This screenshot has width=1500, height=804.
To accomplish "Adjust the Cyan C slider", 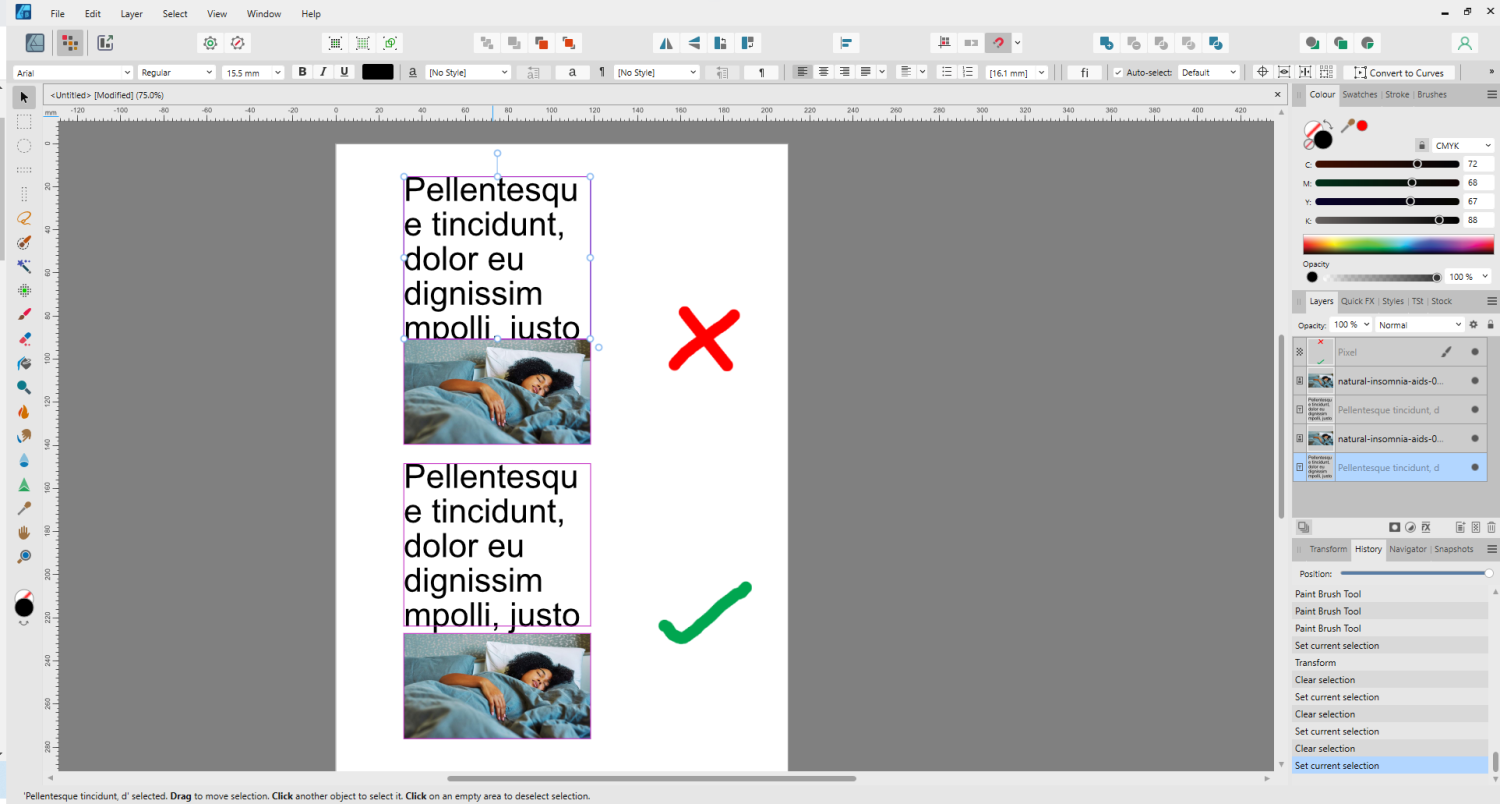I will (1387, 164).
